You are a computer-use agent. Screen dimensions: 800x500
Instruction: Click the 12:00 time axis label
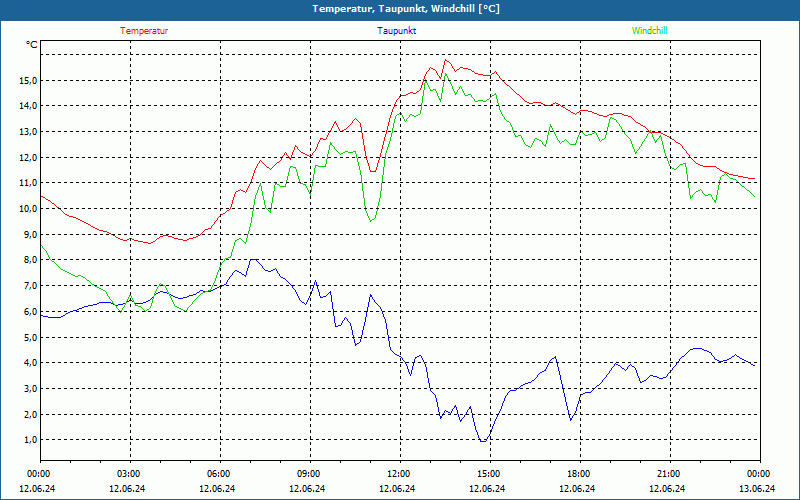[400, 474]
